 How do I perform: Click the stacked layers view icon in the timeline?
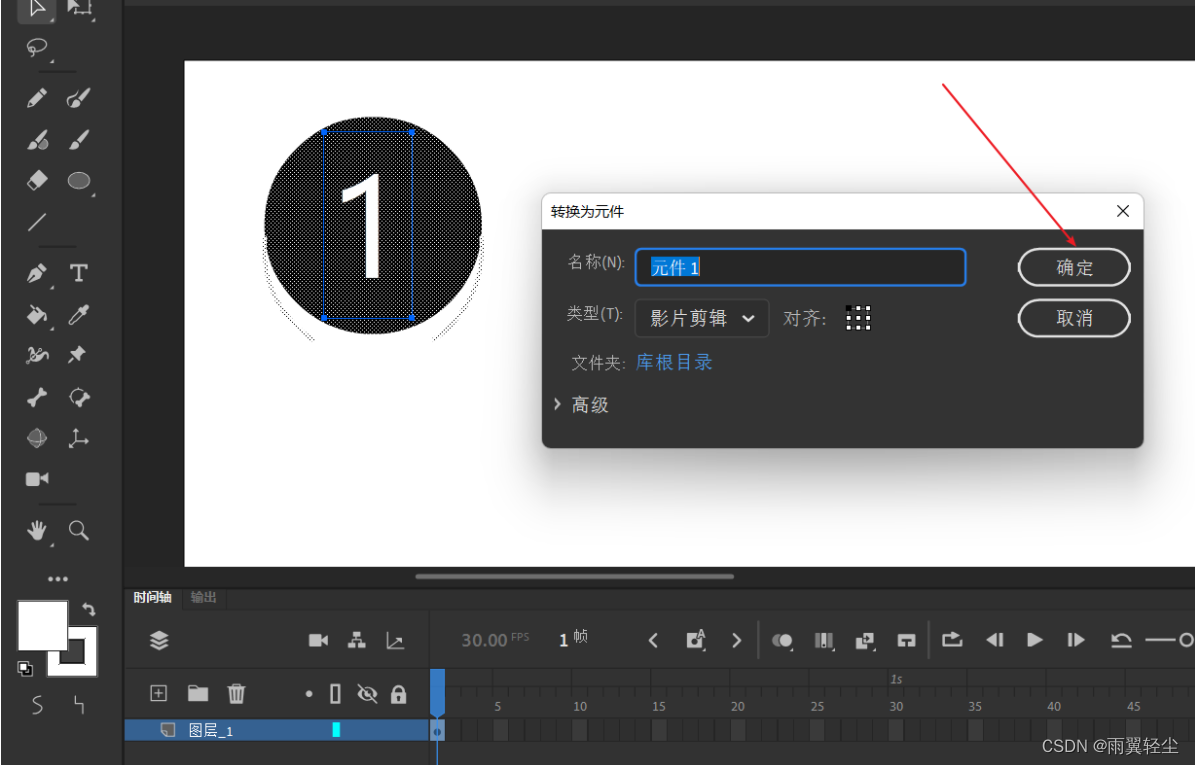159,640
